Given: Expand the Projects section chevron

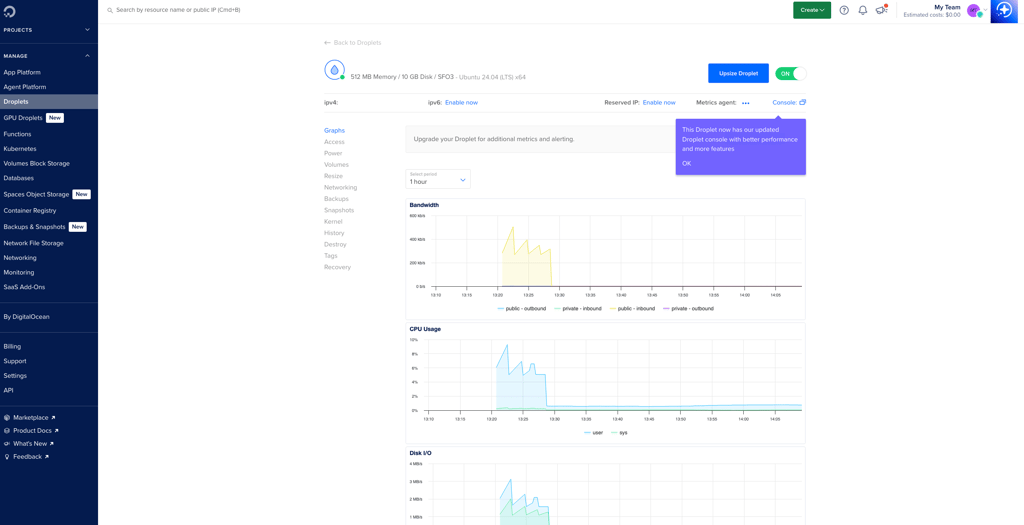Looking at the screenshot, I should point(88,30).
